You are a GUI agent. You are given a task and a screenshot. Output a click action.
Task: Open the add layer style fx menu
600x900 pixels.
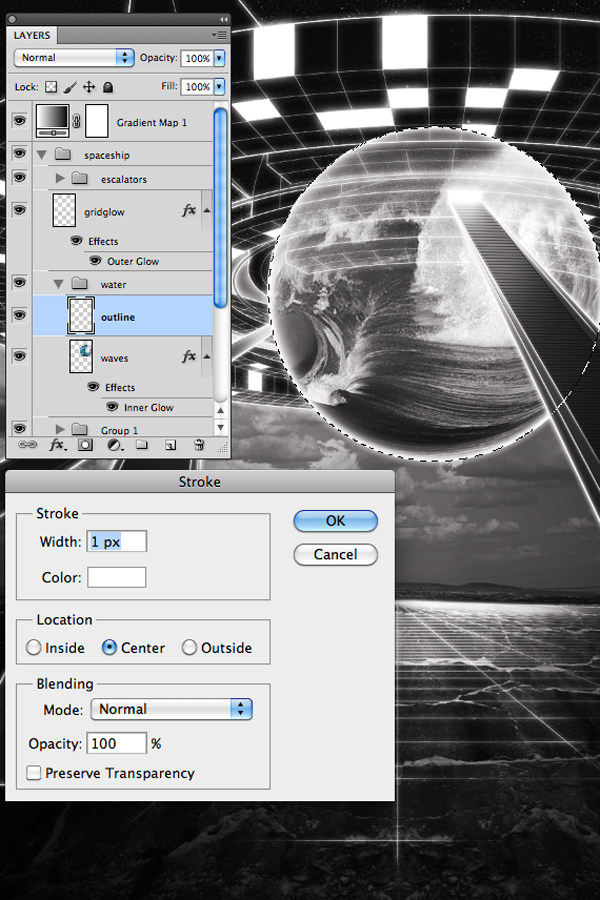coord(57,445)
